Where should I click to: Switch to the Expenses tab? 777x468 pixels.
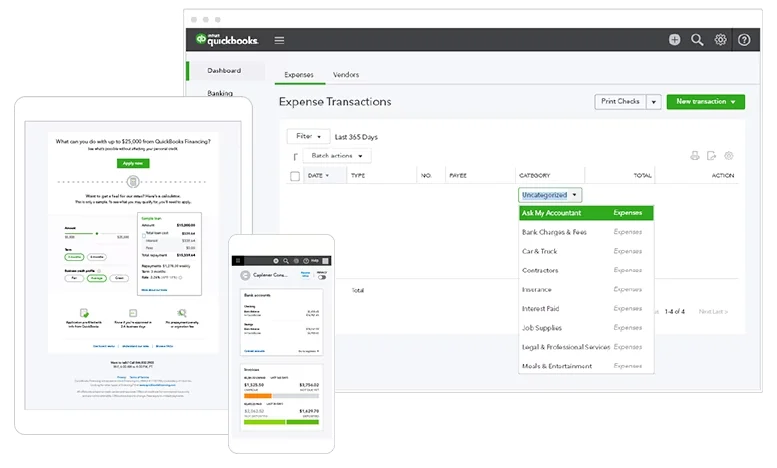click(299, 74)
